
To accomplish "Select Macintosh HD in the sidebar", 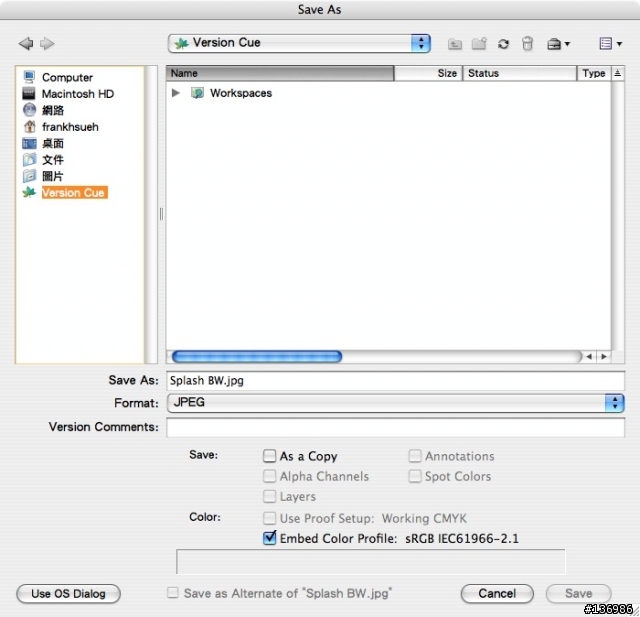I will (78, 94).
